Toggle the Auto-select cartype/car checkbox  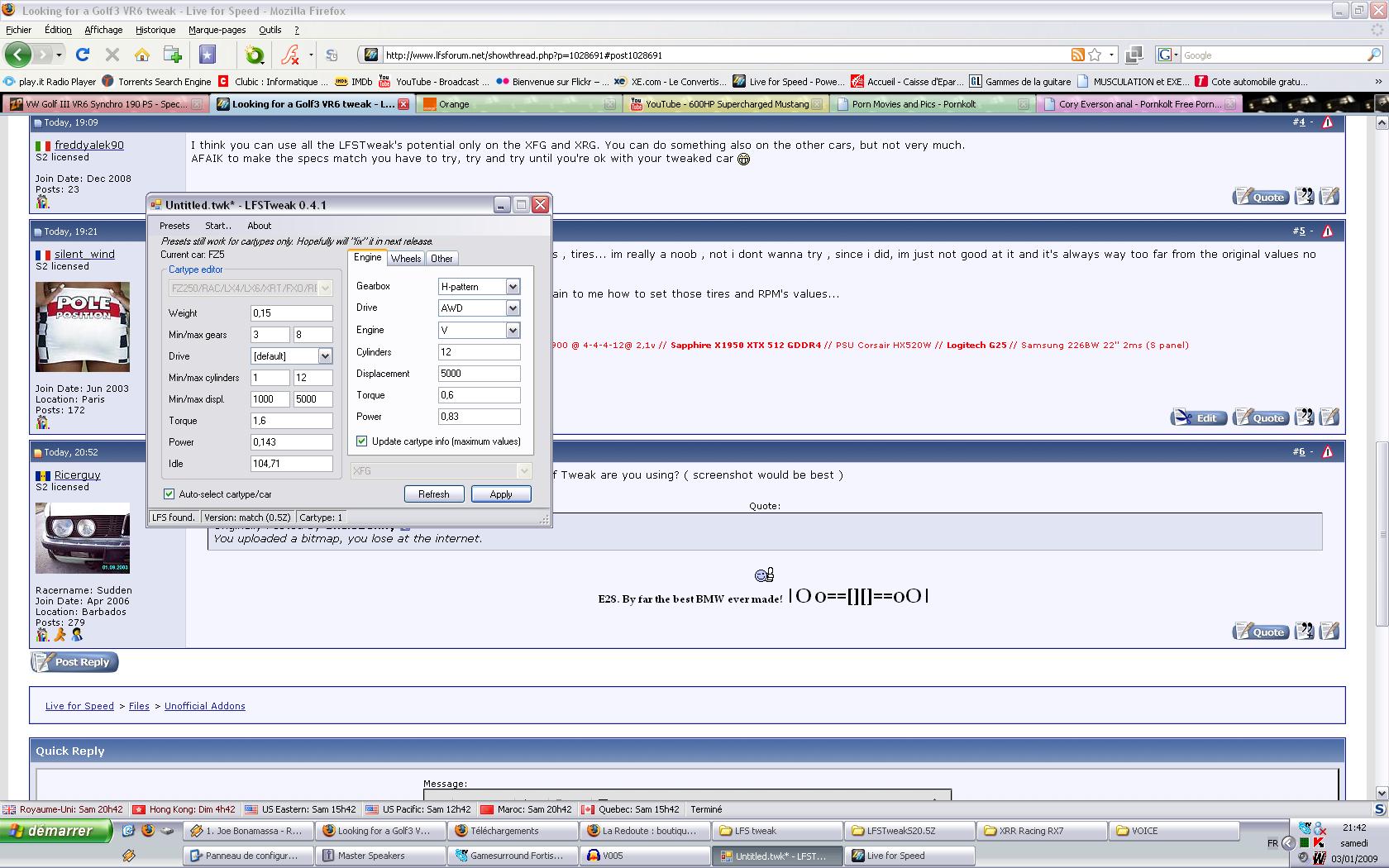169,494
